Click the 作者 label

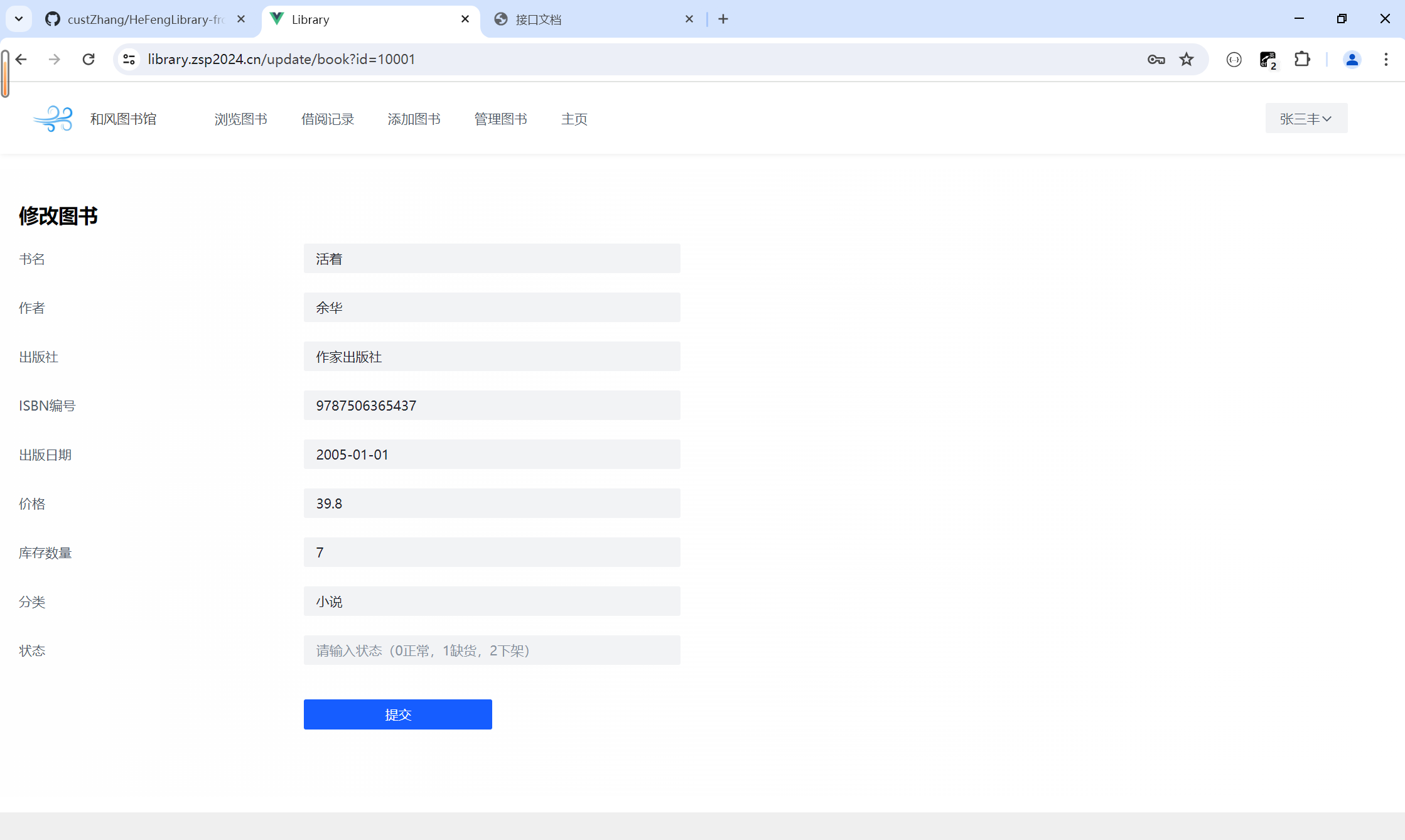32,308
